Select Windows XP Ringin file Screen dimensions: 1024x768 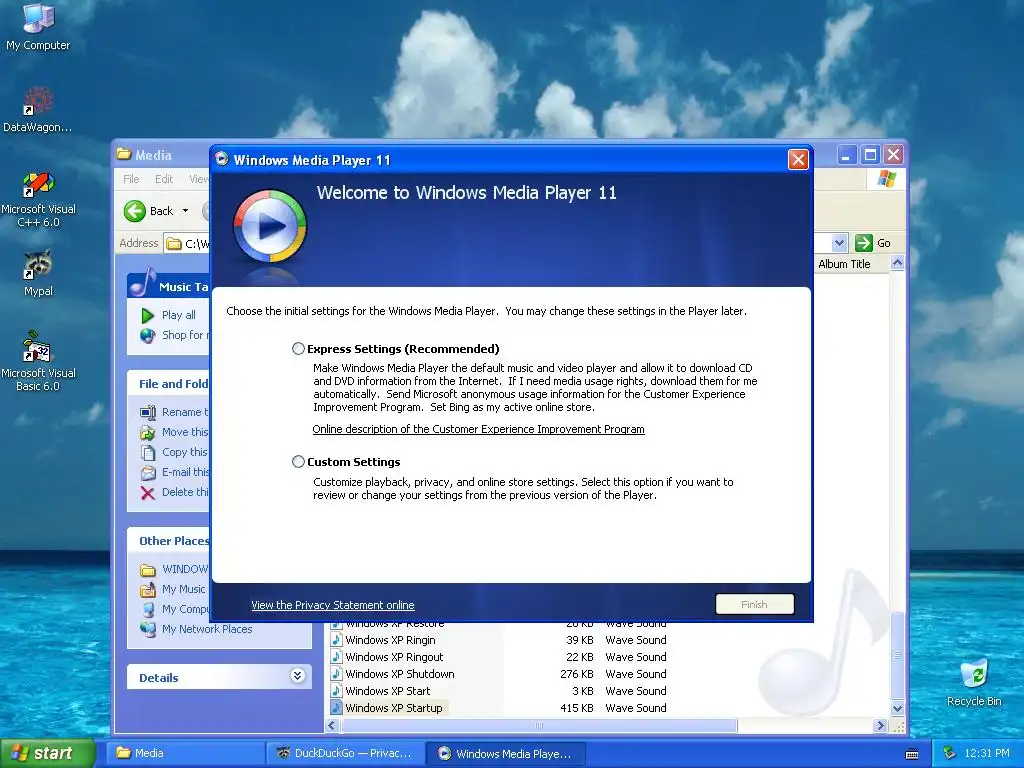coord(391,640)
